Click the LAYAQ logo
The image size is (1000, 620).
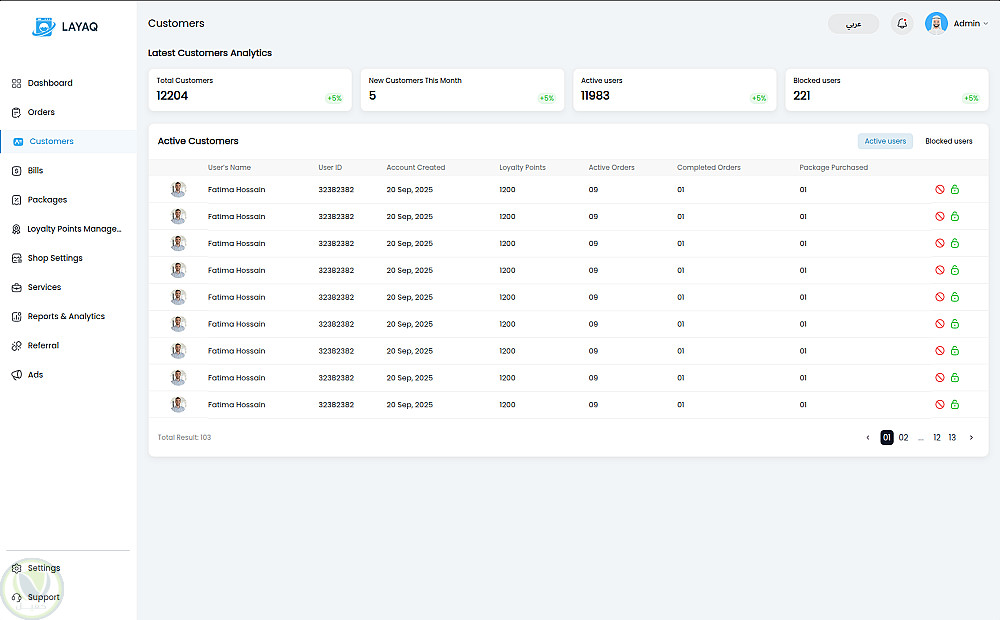click(65, 27)
